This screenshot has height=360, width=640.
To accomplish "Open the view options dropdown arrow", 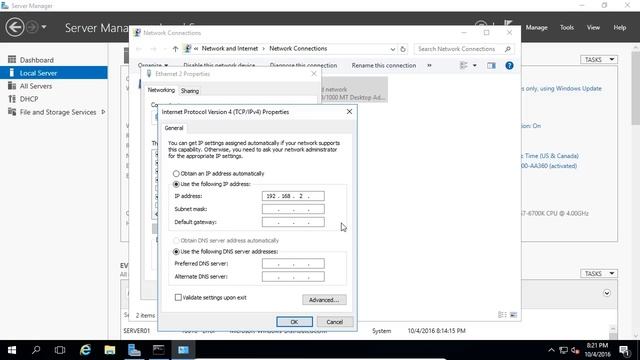I will click(x=475, y=65).
